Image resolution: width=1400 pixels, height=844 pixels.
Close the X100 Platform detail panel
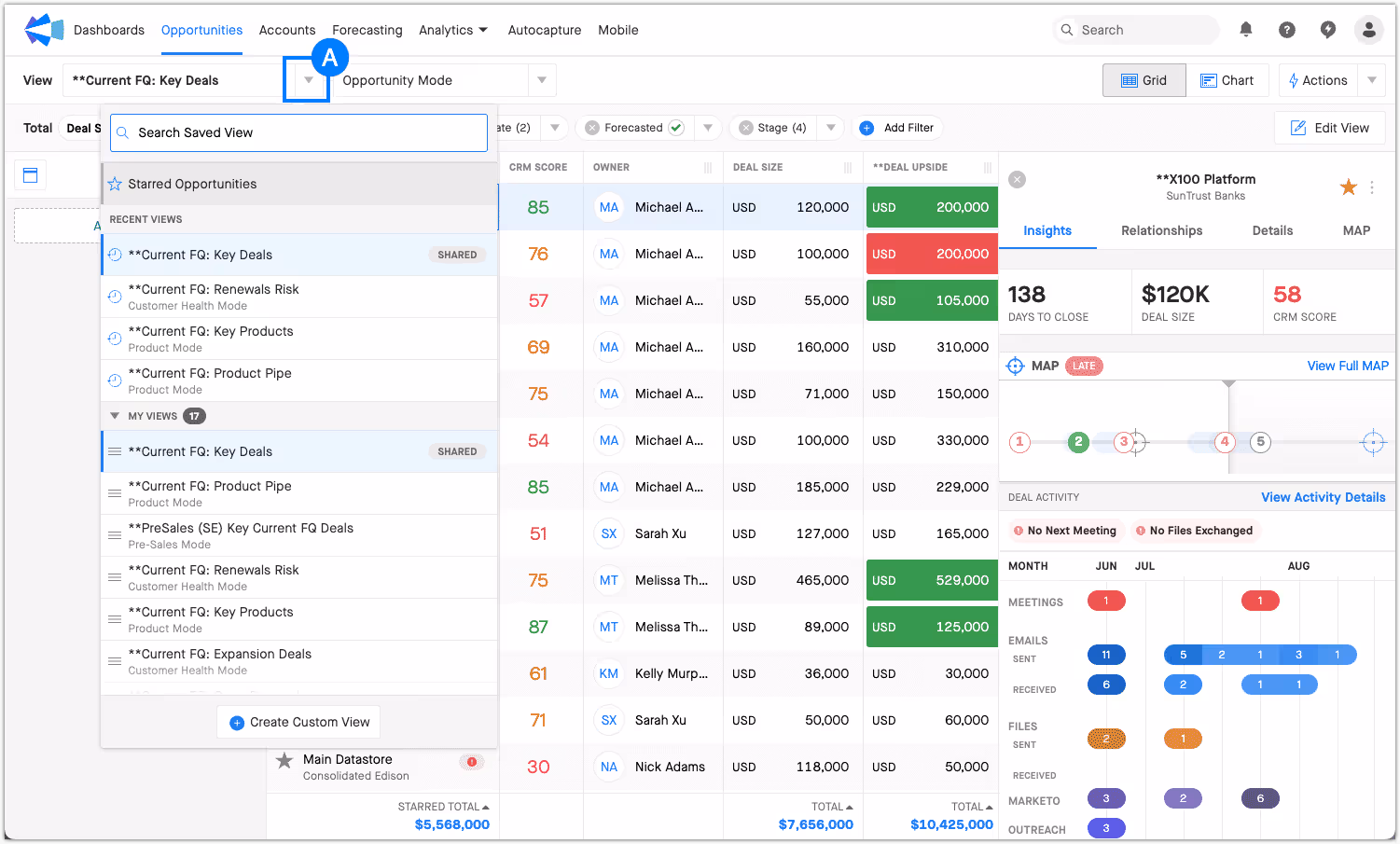point(1018,179)
